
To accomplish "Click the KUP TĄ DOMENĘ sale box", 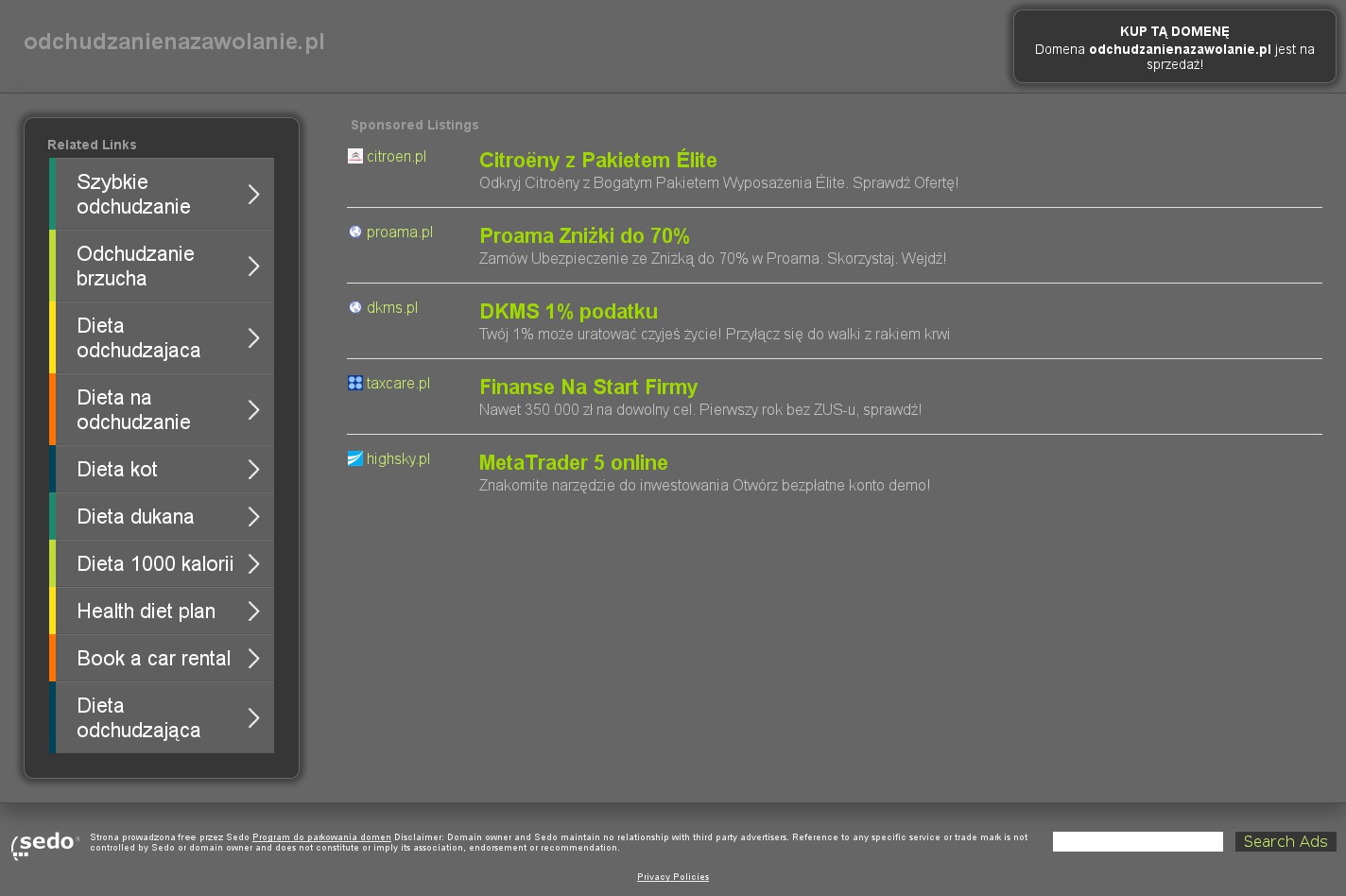I will [x=1175, y=47].
